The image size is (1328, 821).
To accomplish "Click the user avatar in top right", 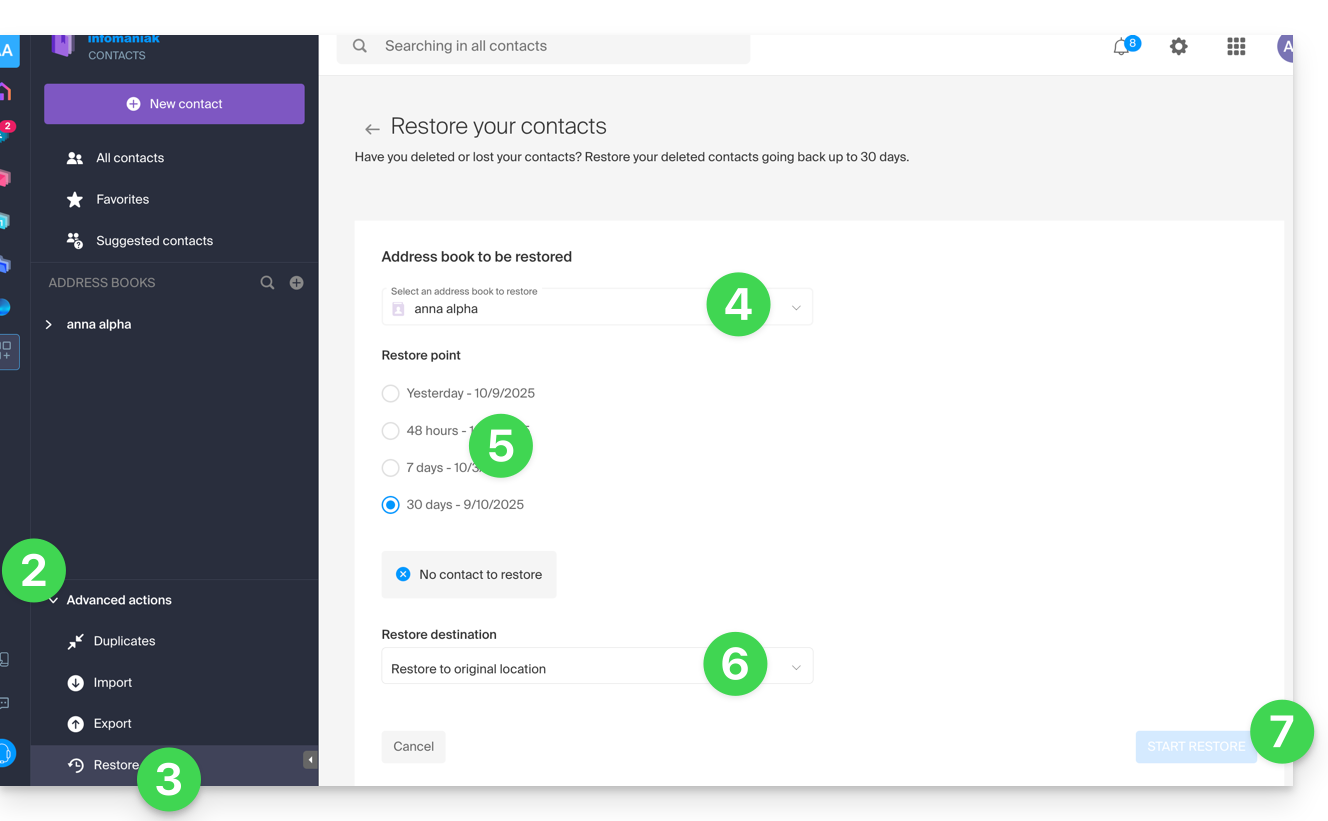I will (x=1285, y=47).
